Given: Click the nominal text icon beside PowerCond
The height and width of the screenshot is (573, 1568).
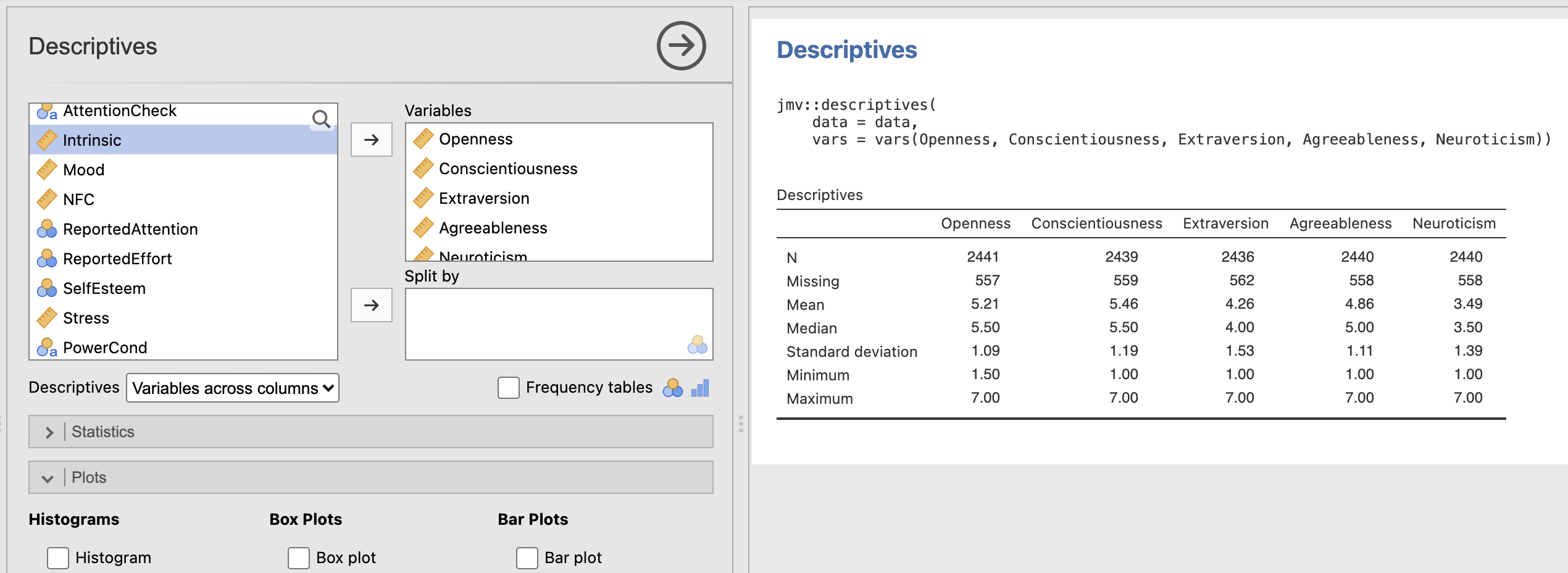Looking at the screenshot, I should [x=47, y=348].
